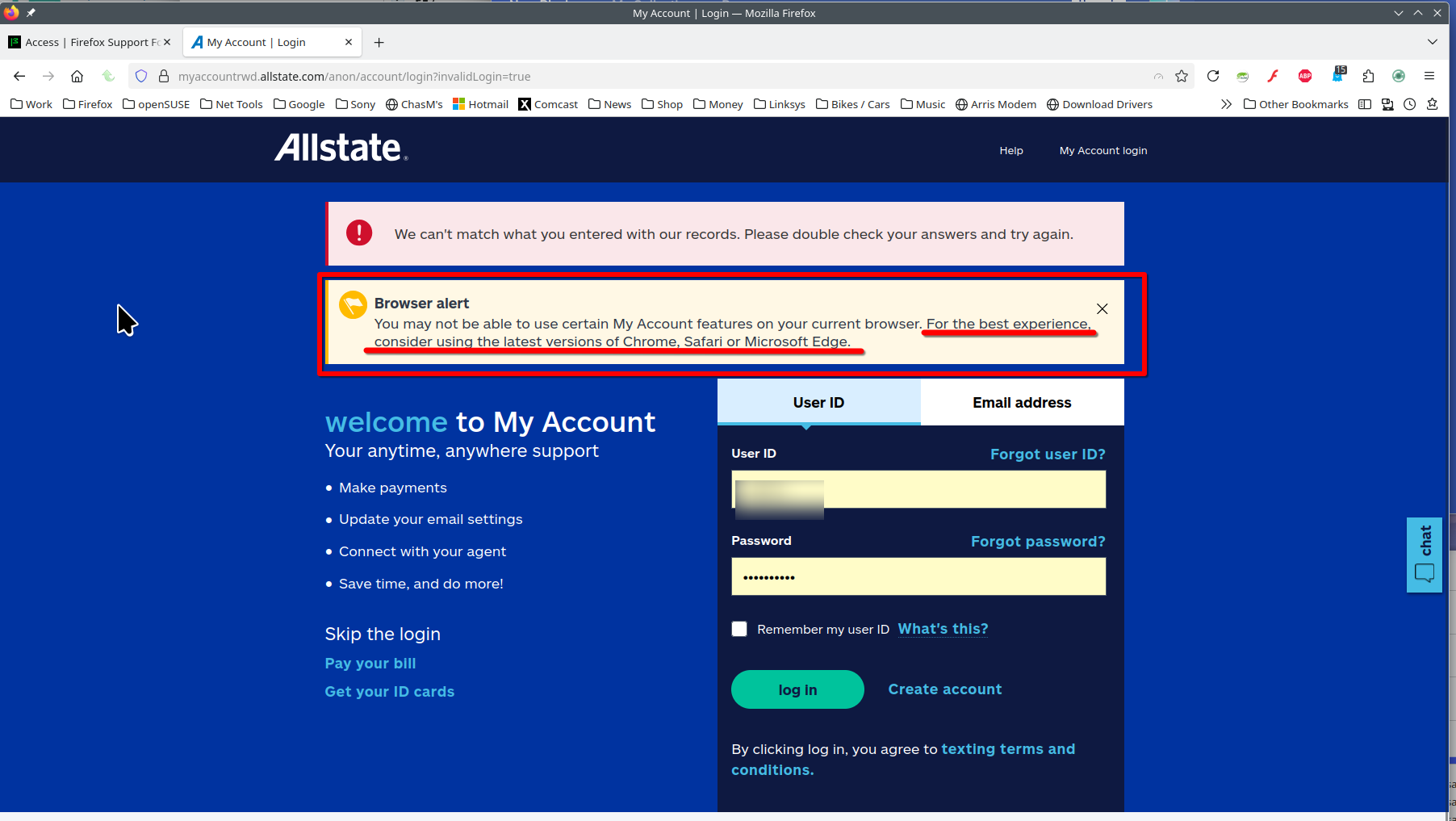
Task: Toggle the sidebar panel icon in bookmarks bar
Action: pos(1365,104)
